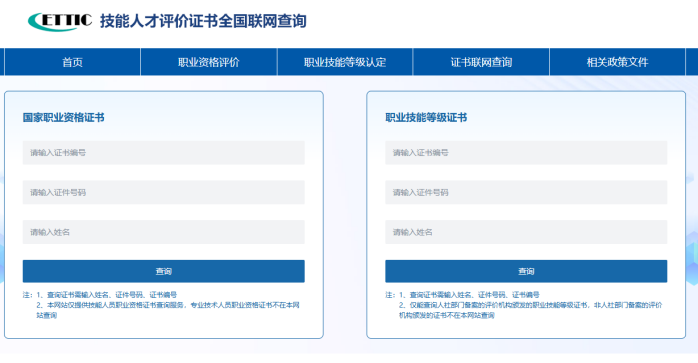
Task: Click the 职业技能等级证书 panel heading
Action: click(x=426, y=118)
